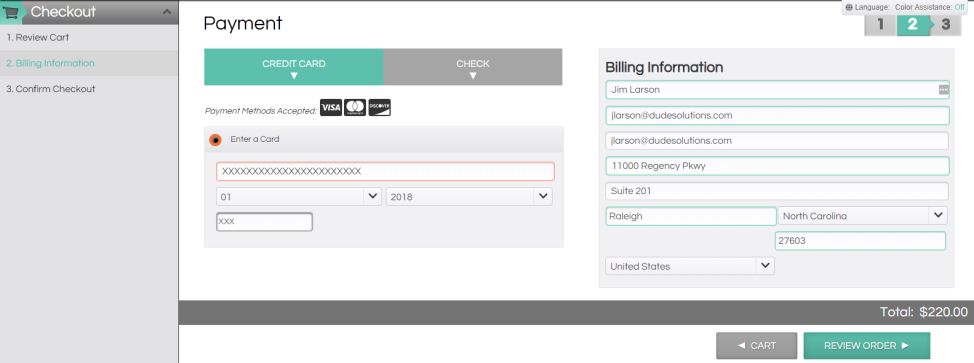Image resolution: width=974 pixels, height=363 pixels.
Task: Click the Review Order button
Action: point(867,346)
